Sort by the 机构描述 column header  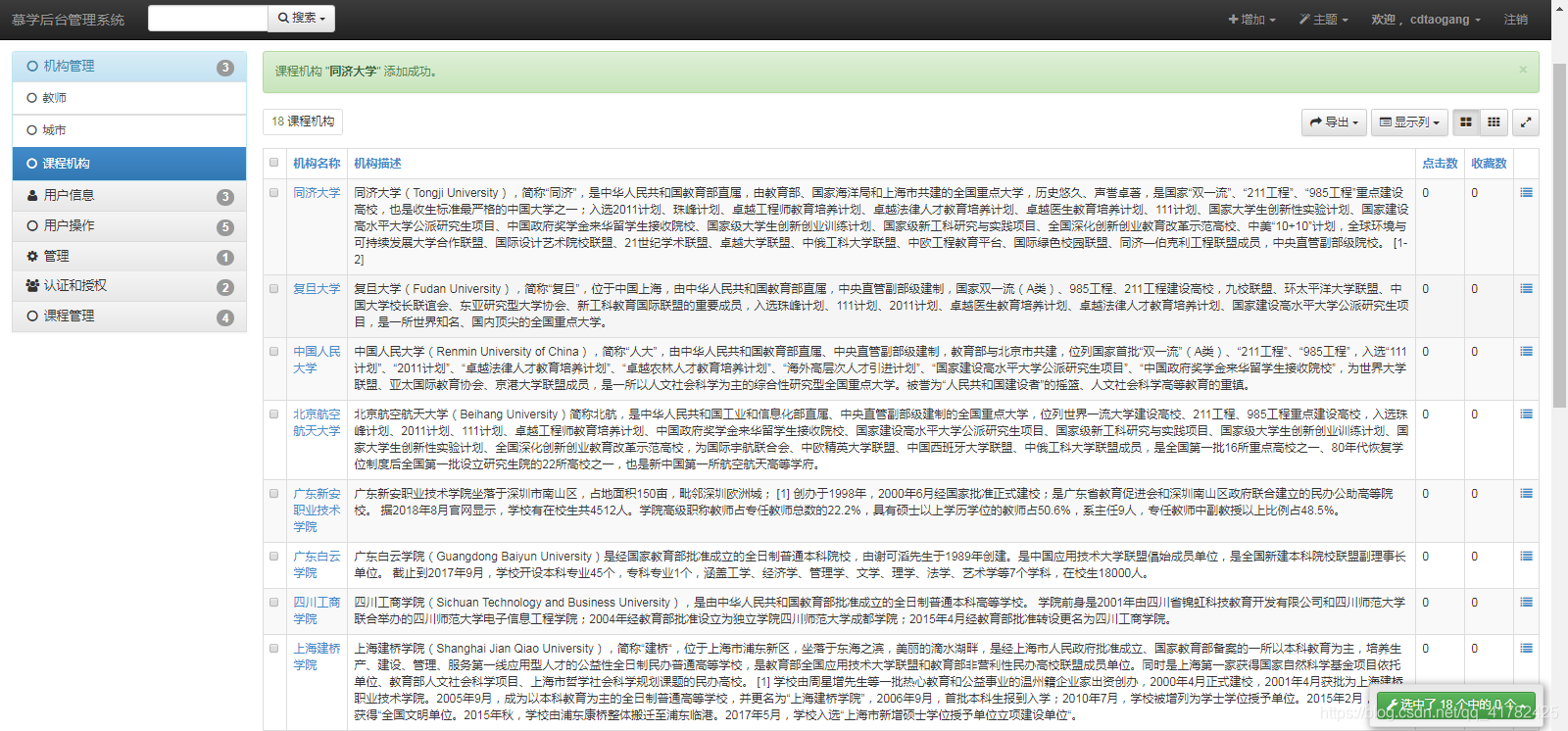(377, 164)
